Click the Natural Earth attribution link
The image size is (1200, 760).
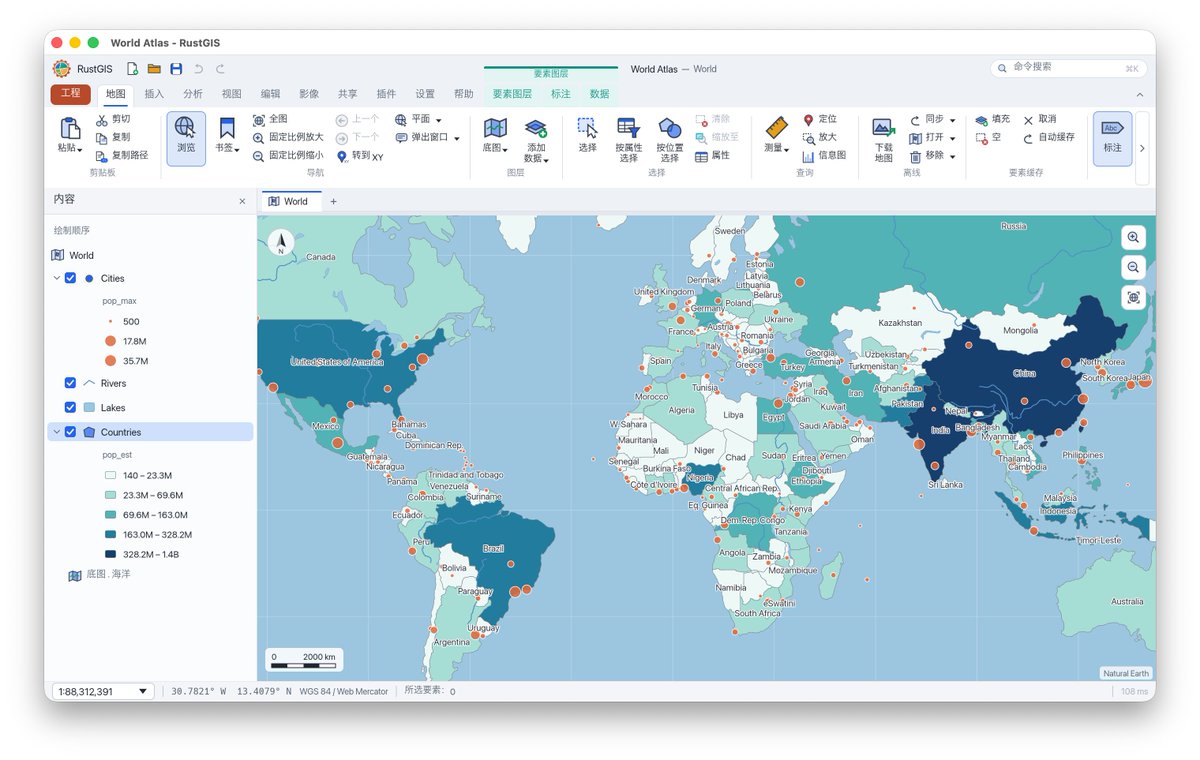[1126, 673]
